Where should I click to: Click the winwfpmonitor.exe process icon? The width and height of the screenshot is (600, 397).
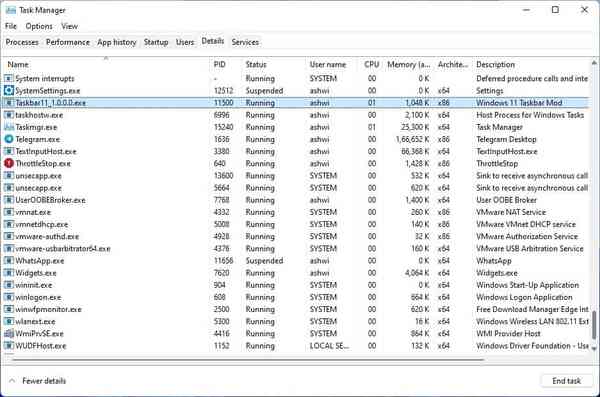[x=9, y=309]
